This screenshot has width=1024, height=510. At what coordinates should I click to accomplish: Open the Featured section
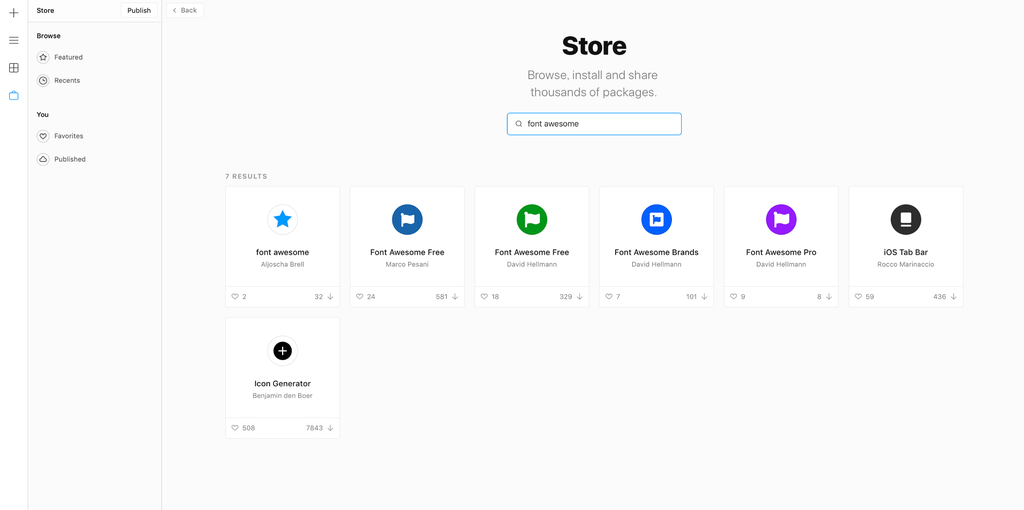point(68,57)
